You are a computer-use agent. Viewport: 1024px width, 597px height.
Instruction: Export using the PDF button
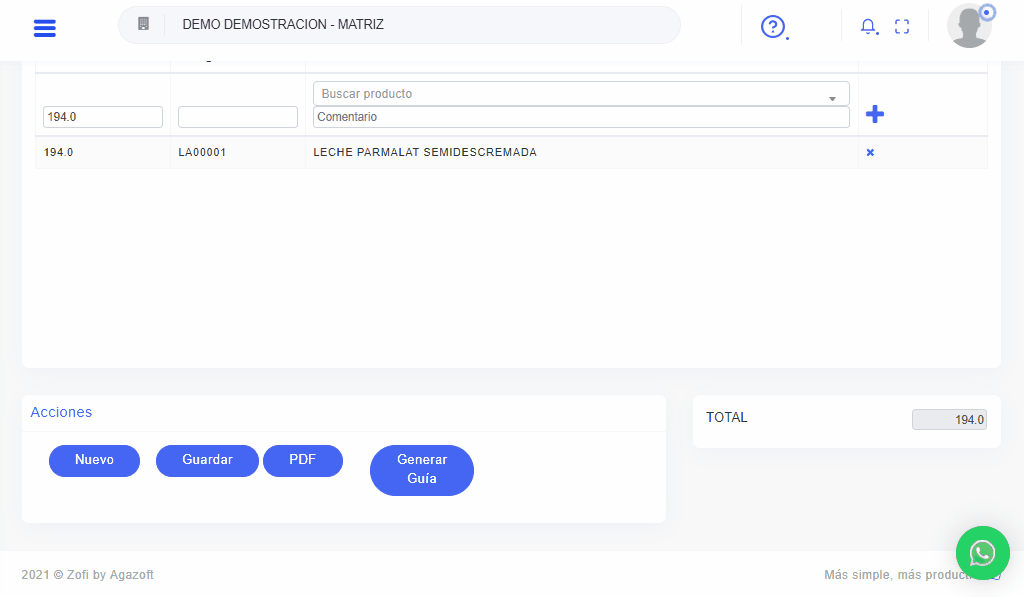click(x=302, y=460)
